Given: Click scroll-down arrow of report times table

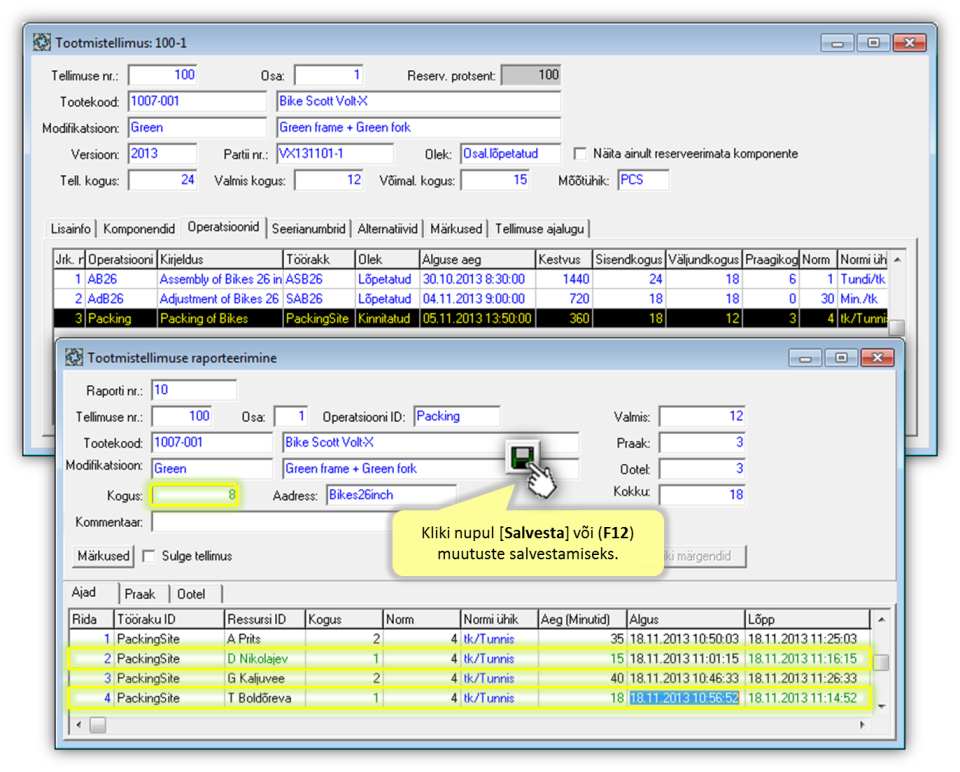Looking at the screenshot, I should [881, 706].
